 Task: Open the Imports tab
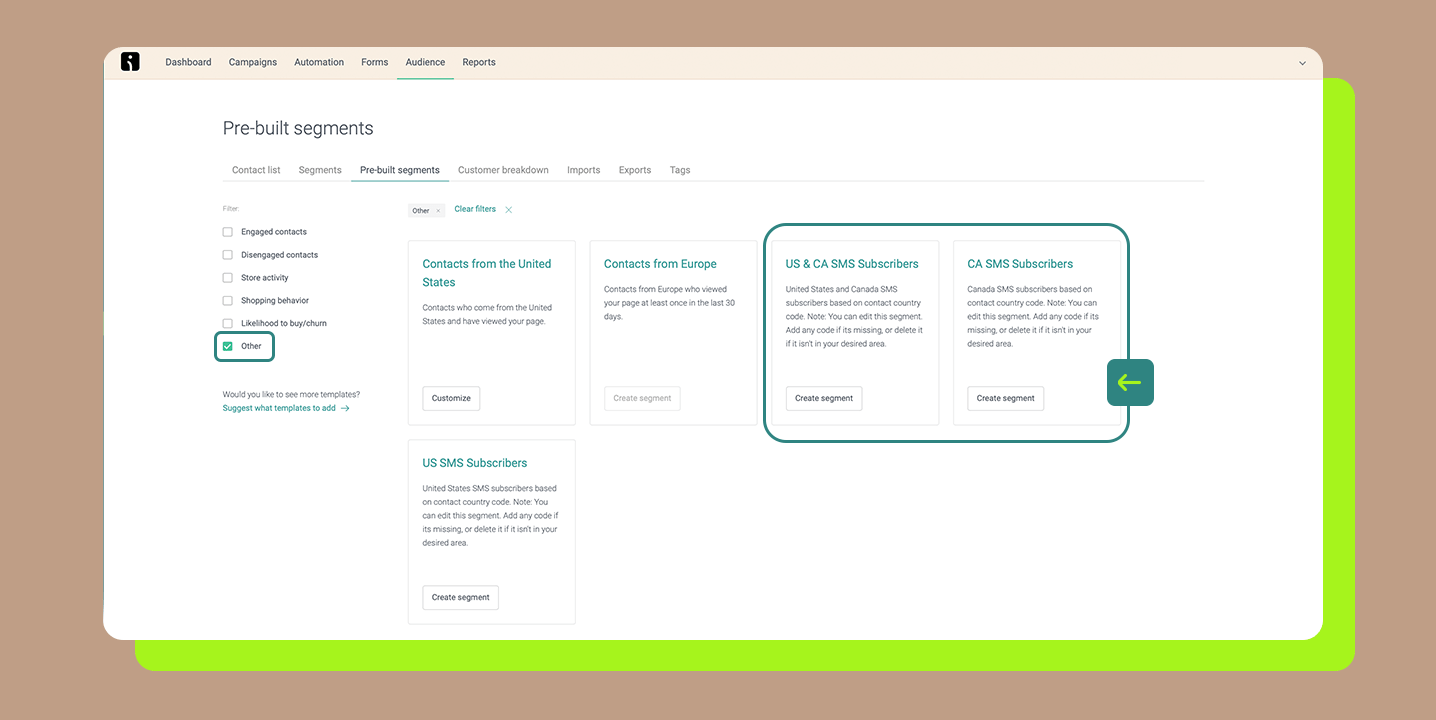[x=584, y=170]
